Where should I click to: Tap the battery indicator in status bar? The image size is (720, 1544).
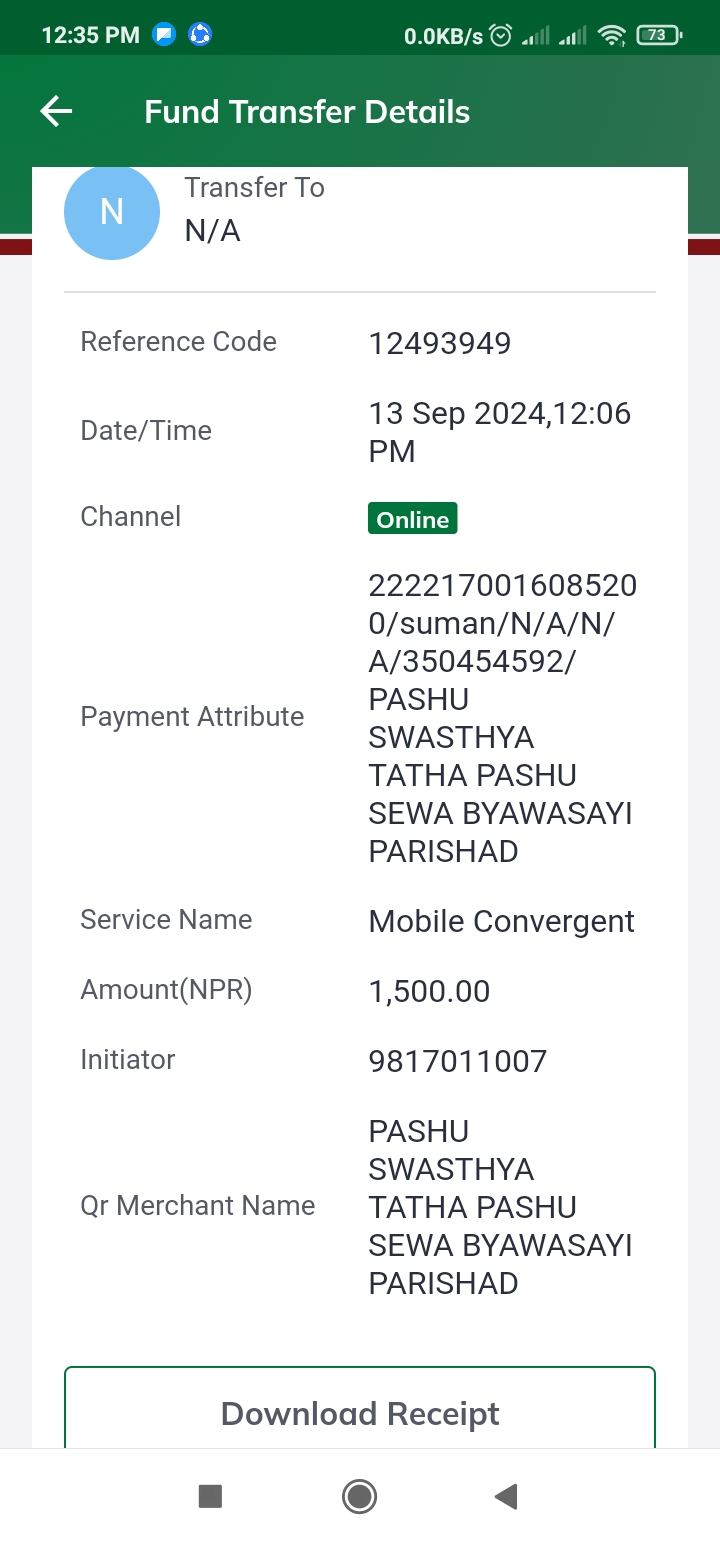[x=659, y=35]
